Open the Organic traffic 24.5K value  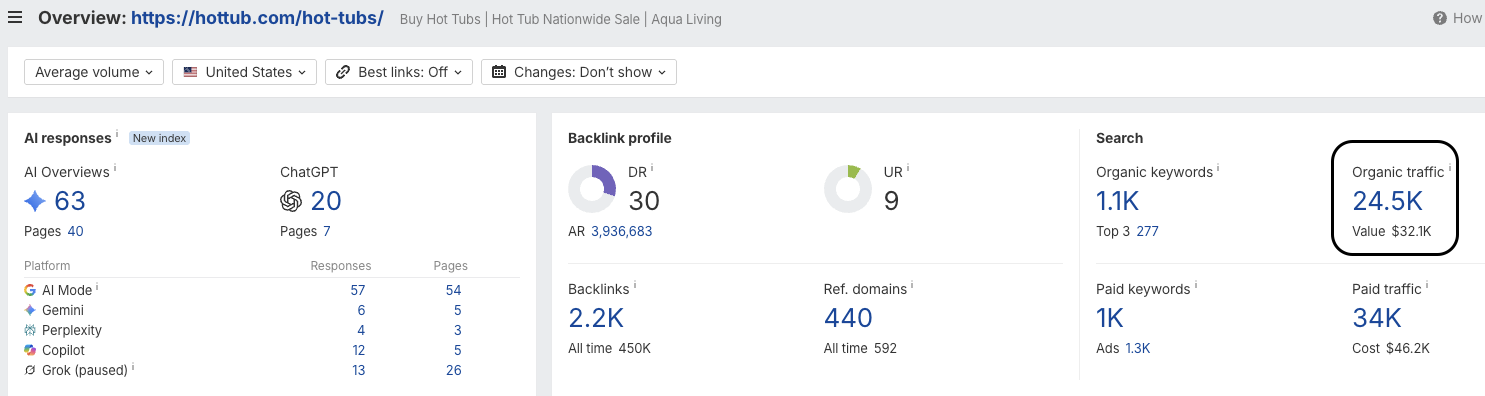(1387, 201)
